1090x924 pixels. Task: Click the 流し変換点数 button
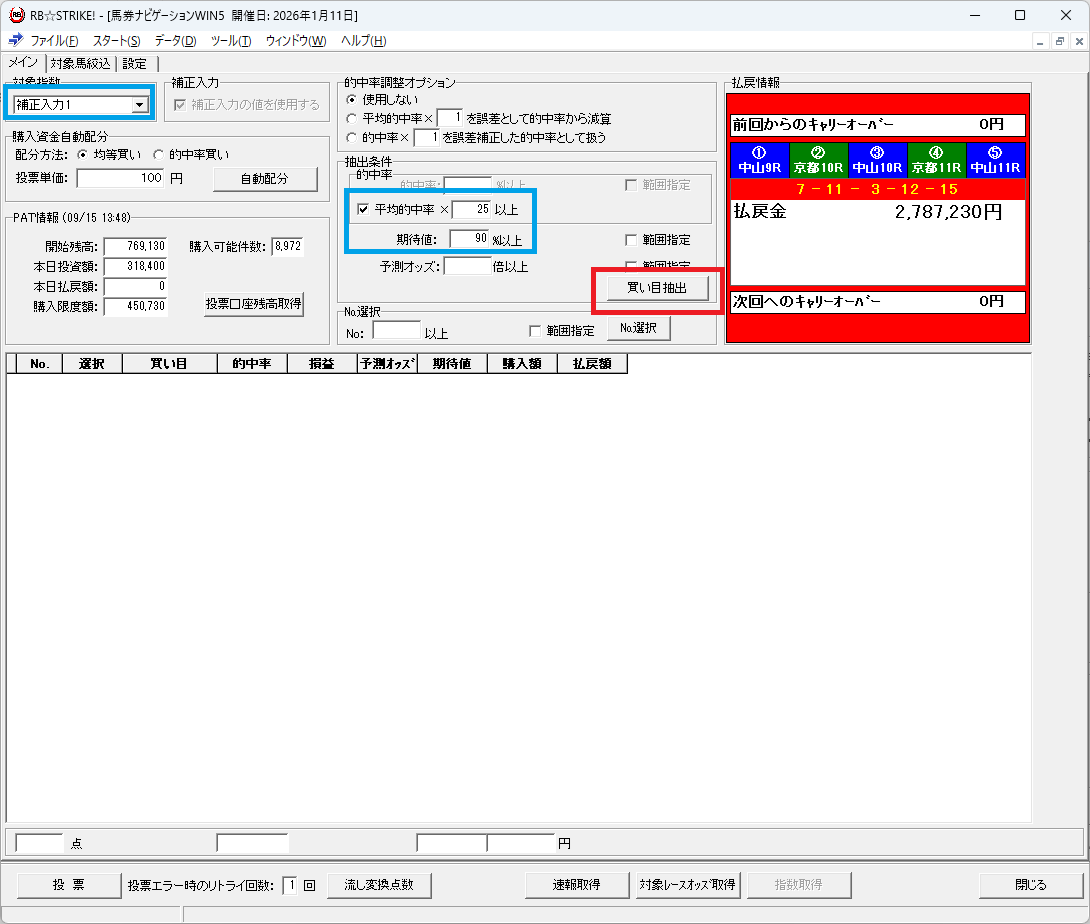point(380,885)
